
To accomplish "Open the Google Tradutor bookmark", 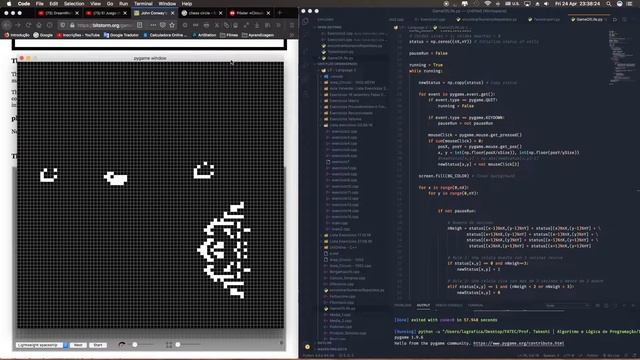I will 121,35.
